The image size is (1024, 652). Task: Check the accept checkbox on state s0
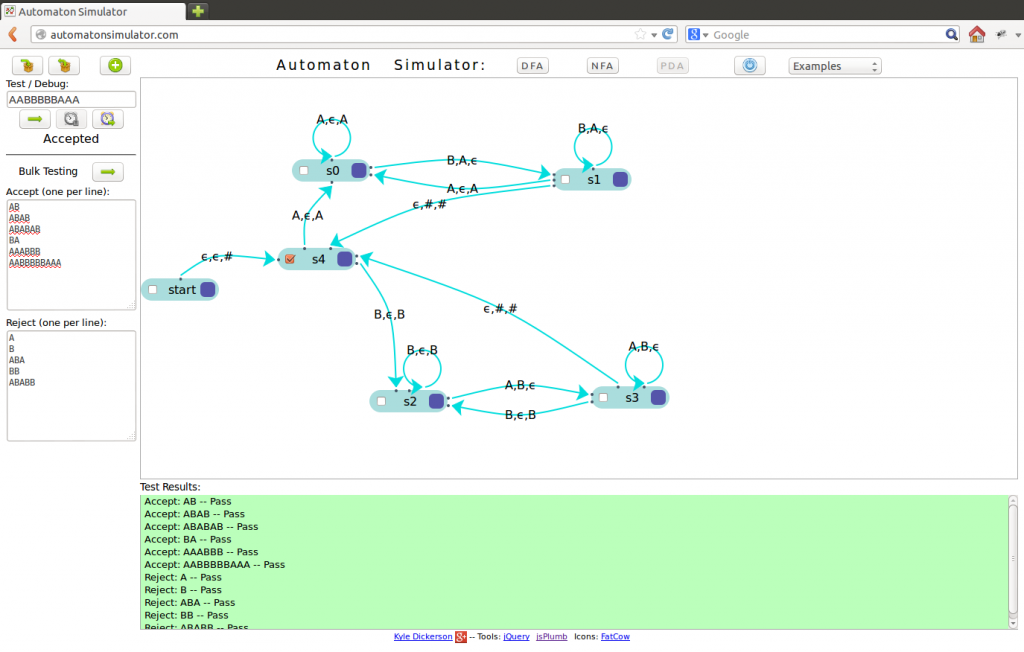point(304,171)
